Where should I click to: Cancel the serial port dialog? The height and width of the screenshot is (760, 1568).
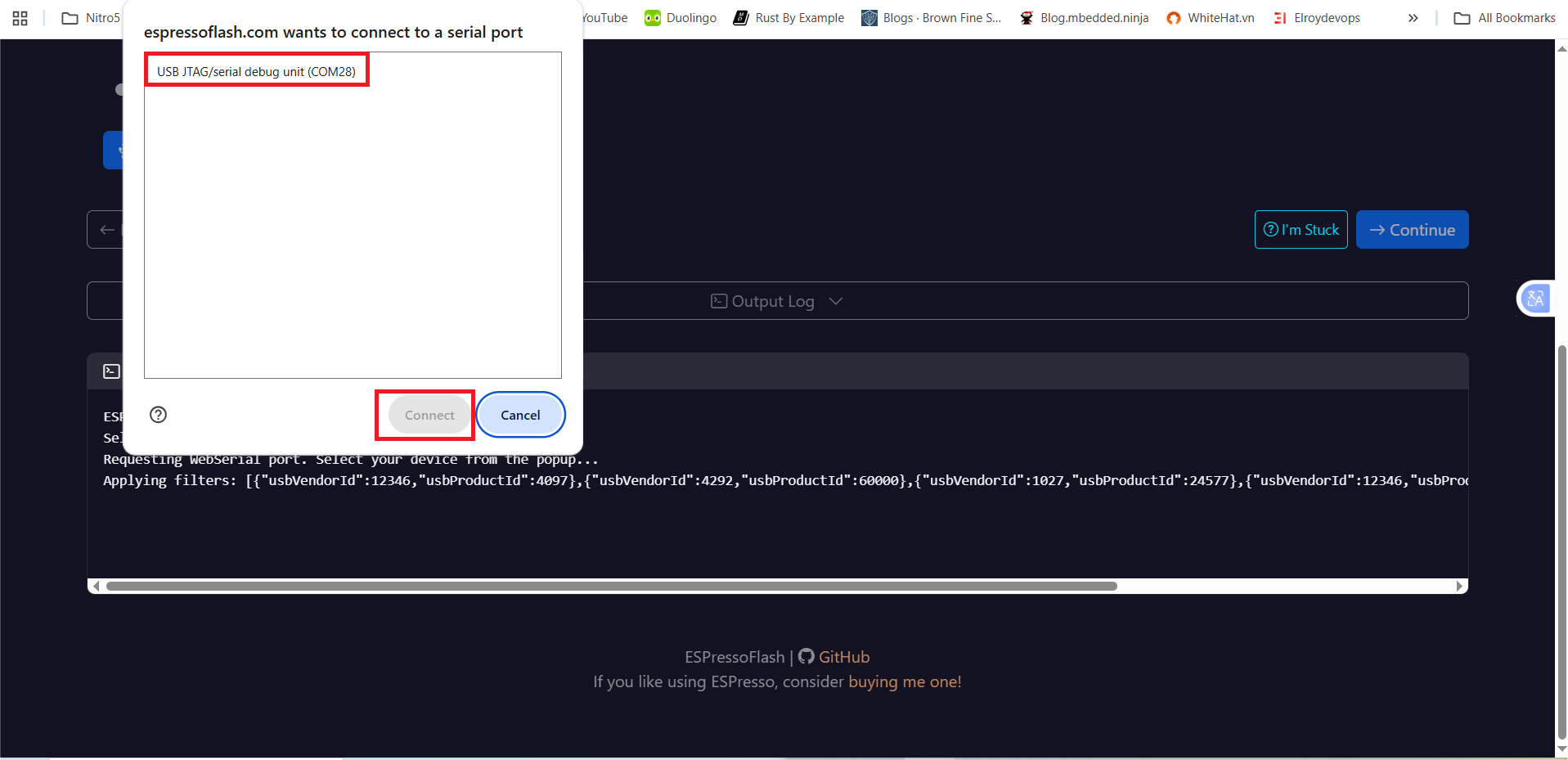point(520,415)
